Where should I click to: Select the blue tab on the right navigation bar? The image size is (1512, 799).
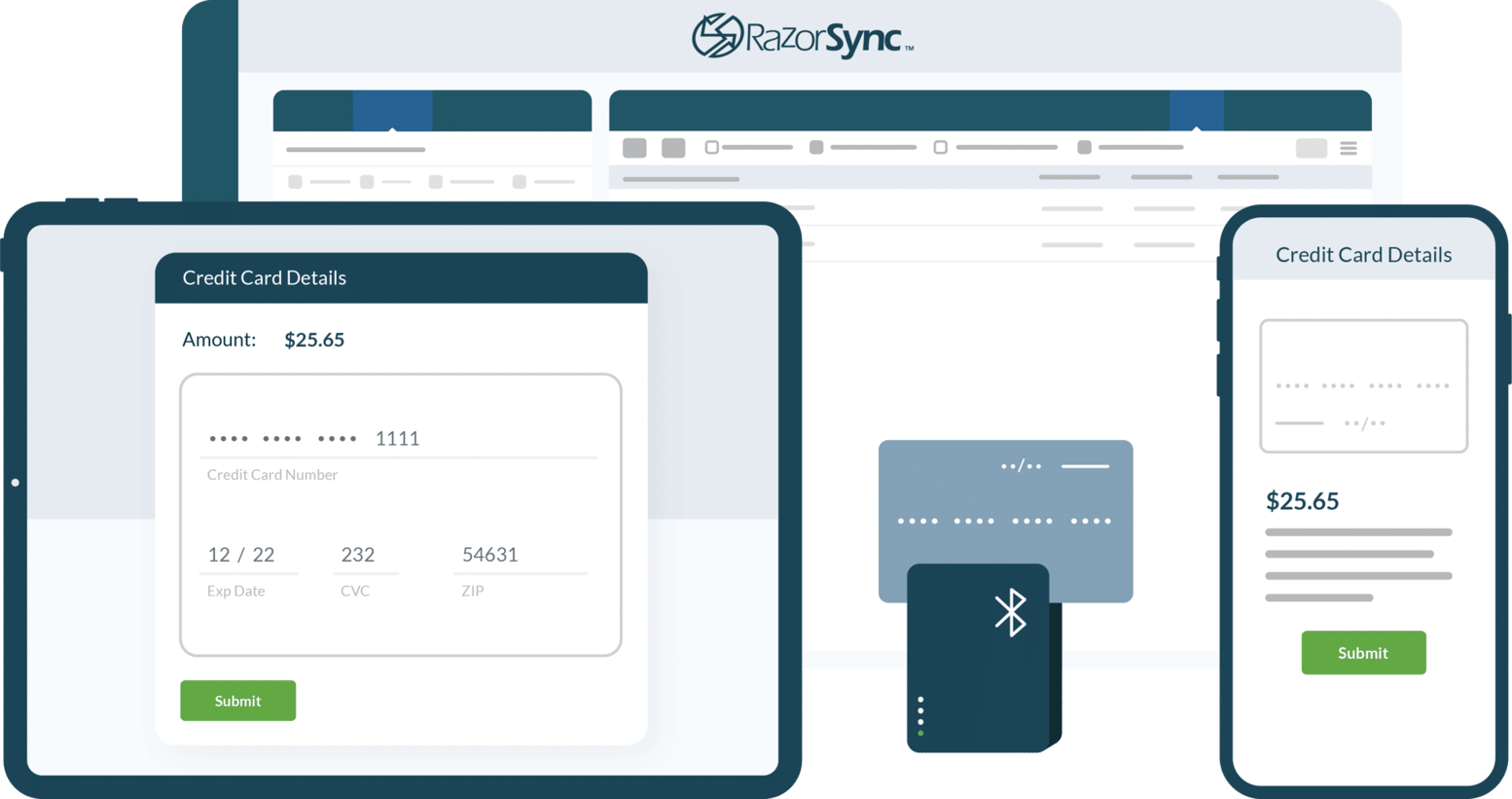click(1196, 110)
